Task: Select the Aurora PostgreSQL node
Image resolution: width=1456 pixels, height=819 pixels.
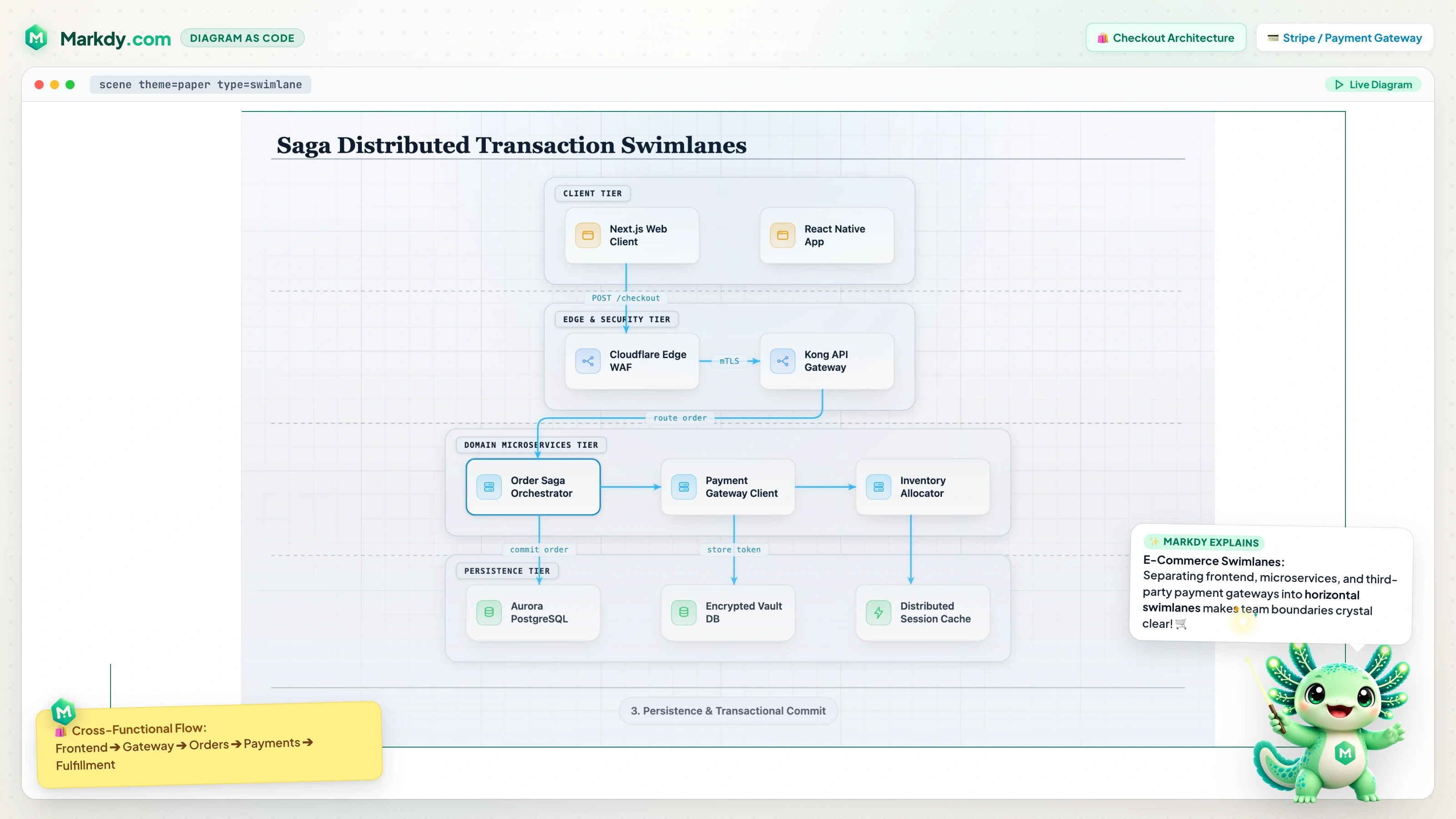Action: click(533, 612)
